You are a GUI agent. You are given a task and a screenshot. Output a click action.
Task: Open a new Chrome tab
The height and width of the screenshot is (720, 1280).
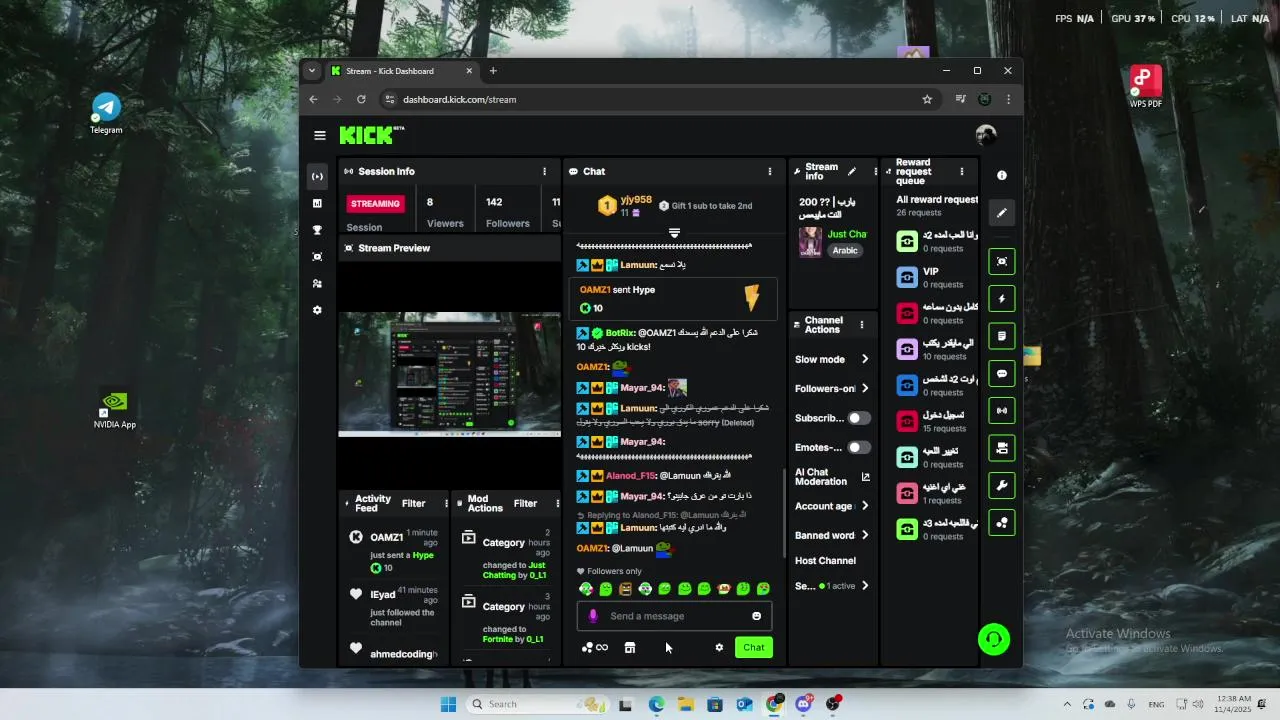[x=493, y=71]
